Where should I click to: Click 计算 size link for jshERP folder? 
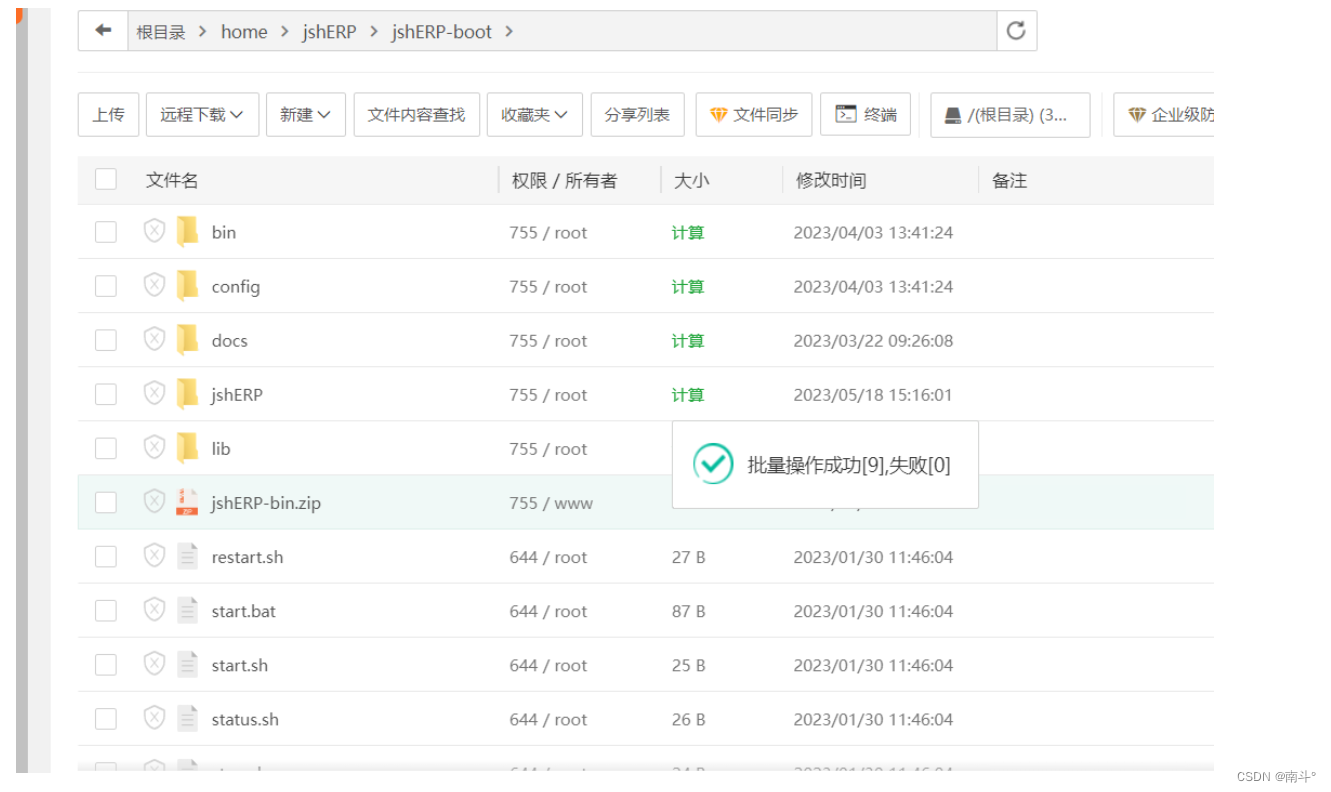pyautogui.click(x=688, y=394)
